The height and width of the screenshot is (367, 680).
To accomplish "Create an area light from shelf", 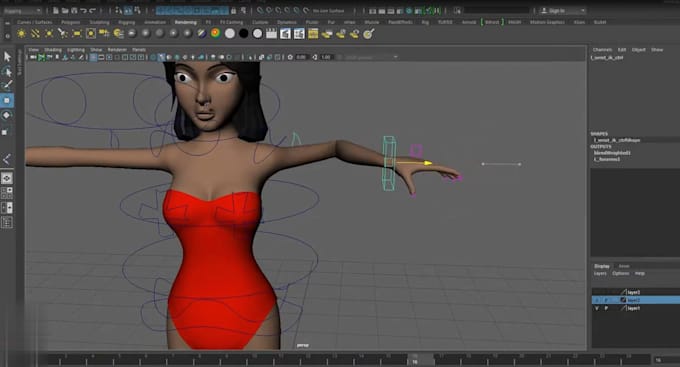I will click(x=77, y=33).
